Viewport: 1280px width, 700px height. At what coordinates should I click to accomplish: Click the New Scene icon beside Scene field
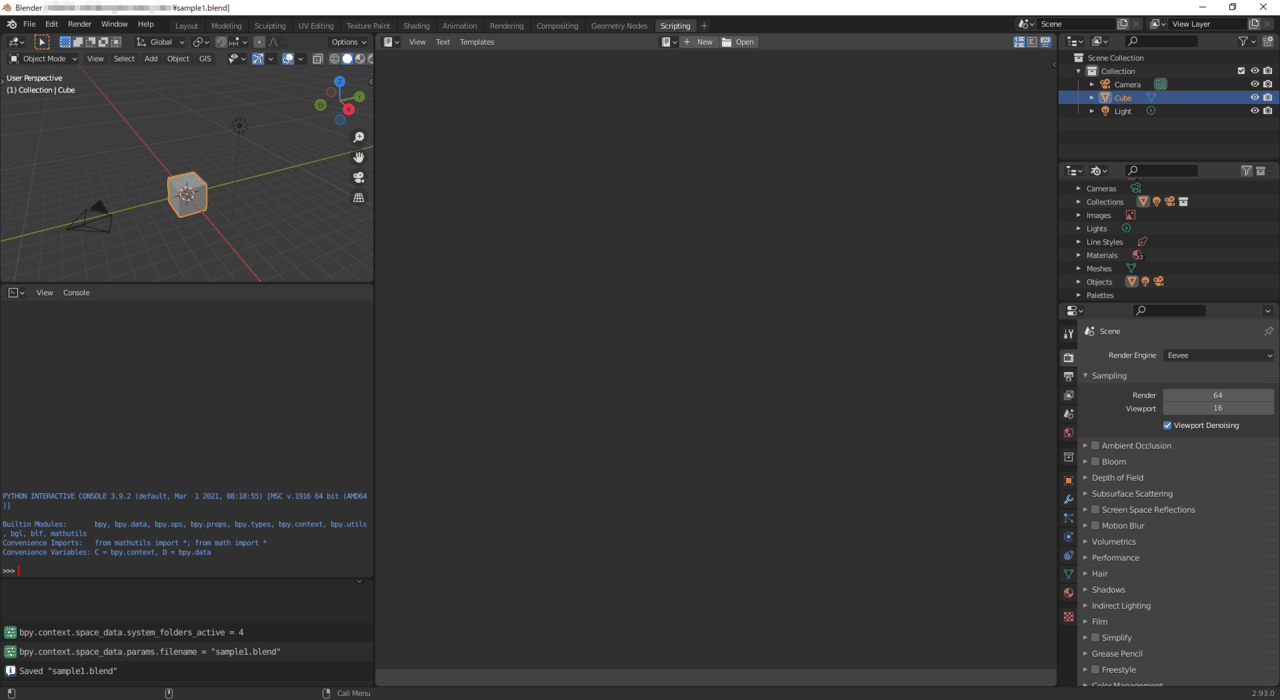click(x=1123, y=24)
